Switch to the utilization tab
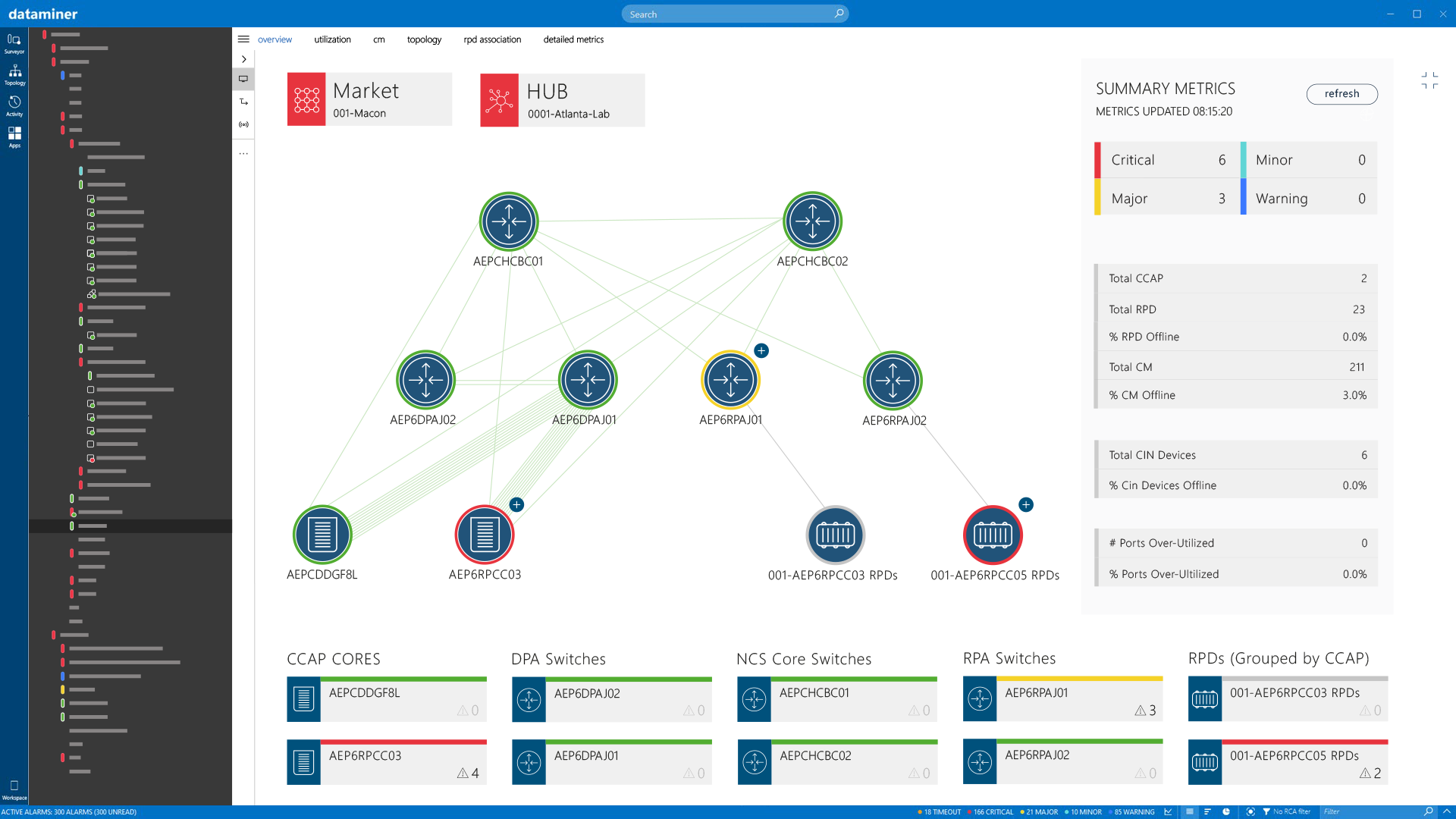Viewport: 1456px width, 819px height. coord(332,39)
